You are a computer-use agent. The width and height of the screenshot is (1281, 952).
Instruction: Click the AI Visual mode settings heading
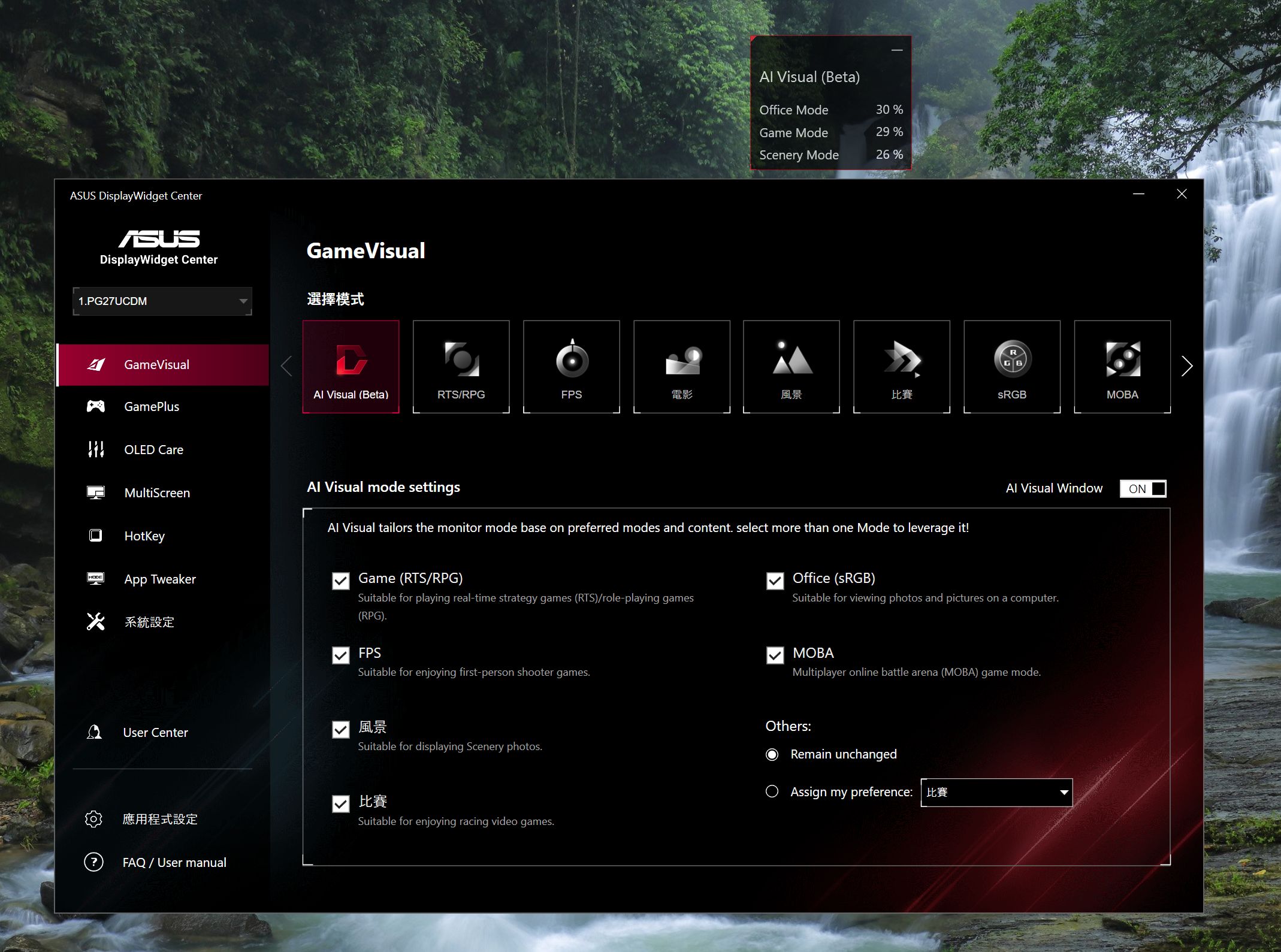point(383,487)
